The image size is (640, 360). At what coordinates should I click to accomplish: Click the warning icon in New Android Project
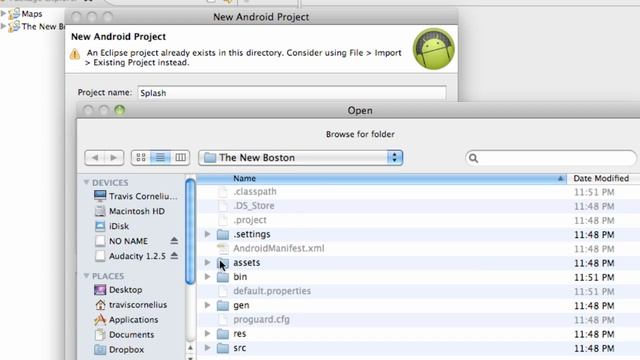tap(75, 54)
